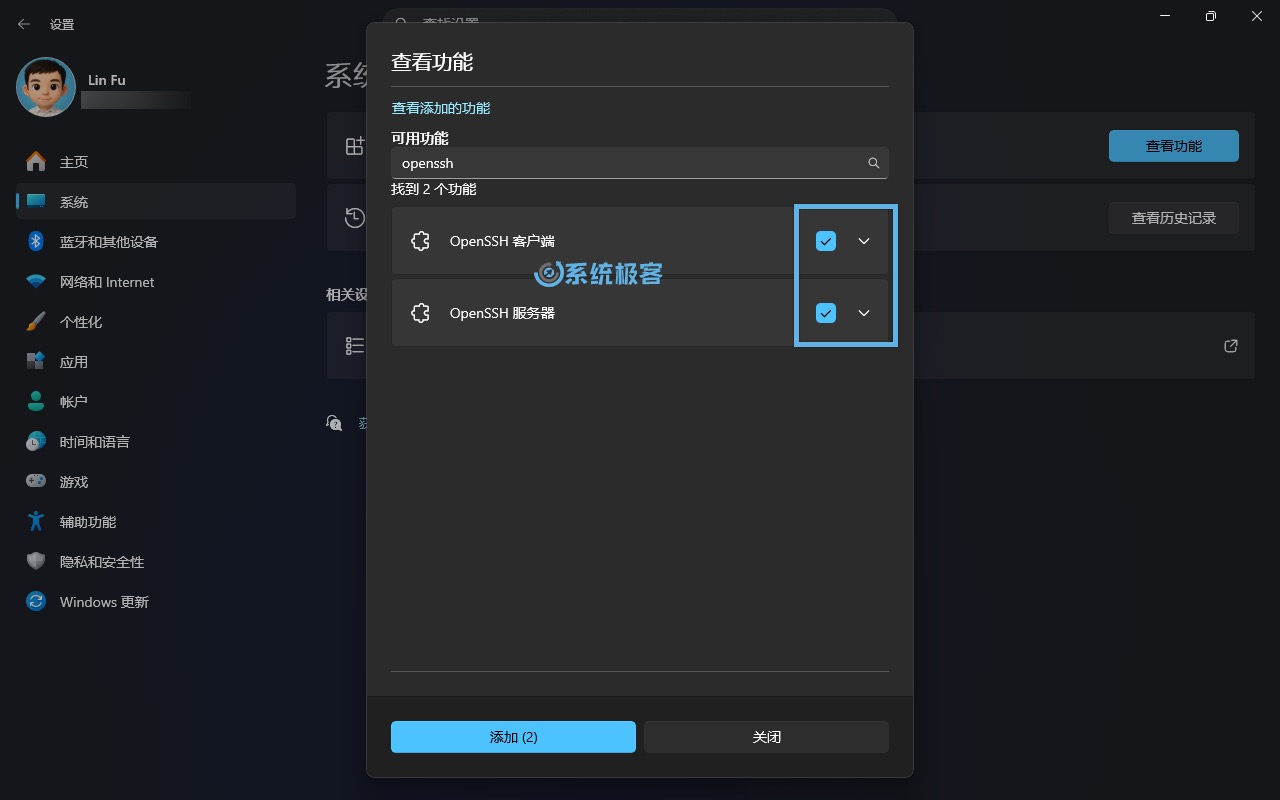Click the Add (2) button
The width and height of the screenshot is (1280, 800).
[513, 736]
